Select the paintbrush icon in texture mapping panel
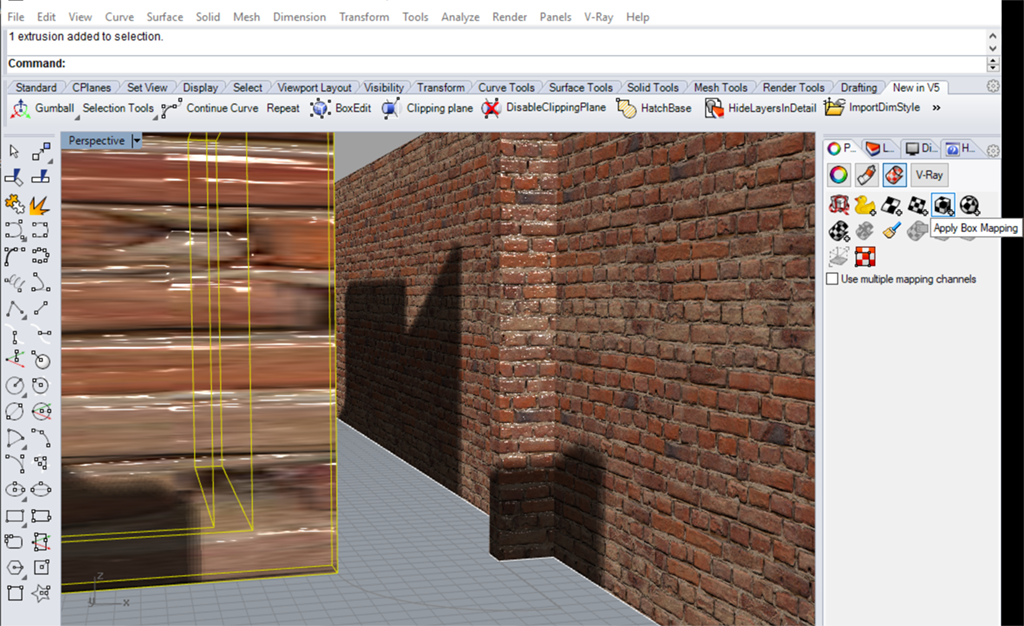The height and width of the screenshot is (626, 1024). (891, 231)
